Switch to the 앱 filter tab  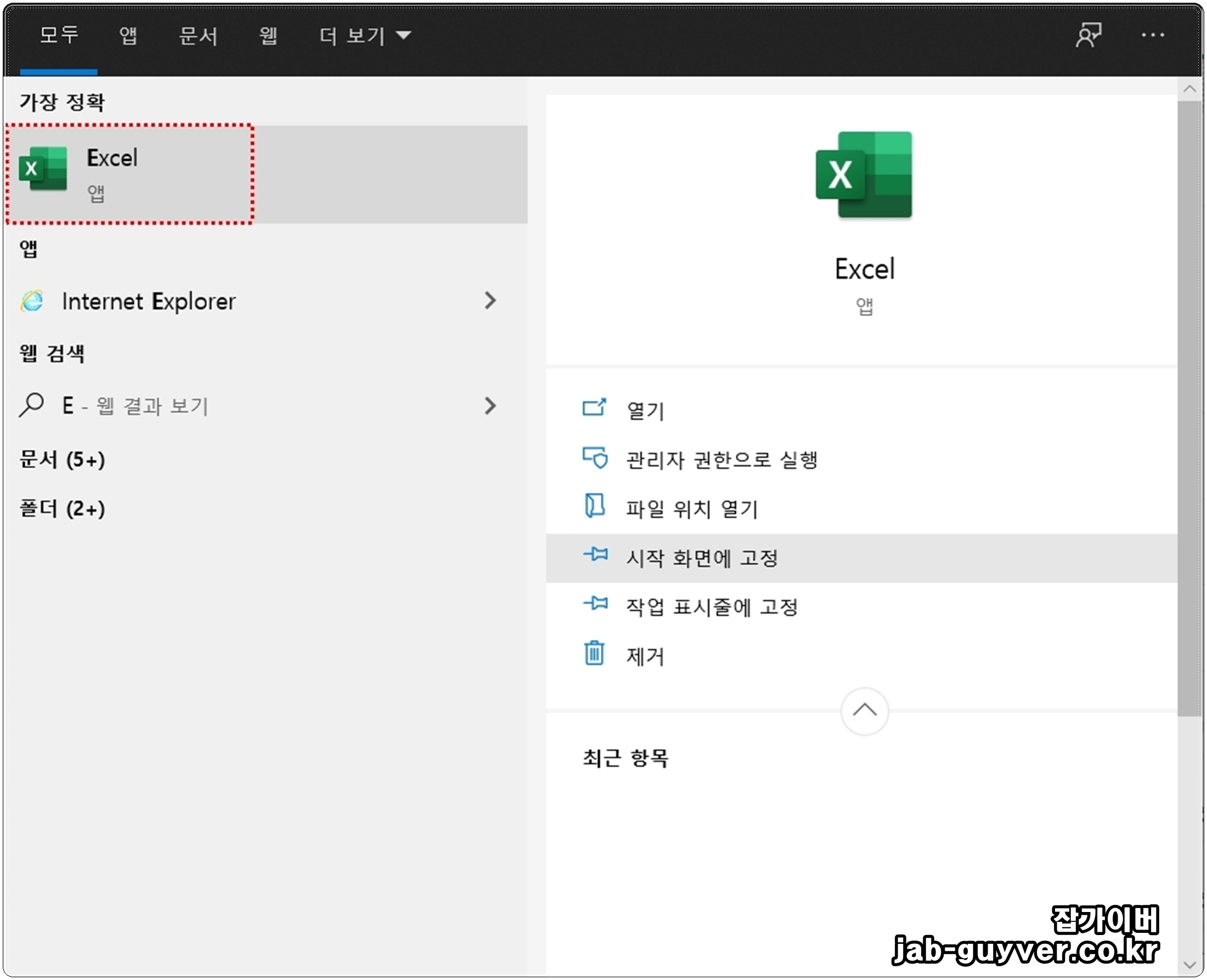[x=128, y=36]
